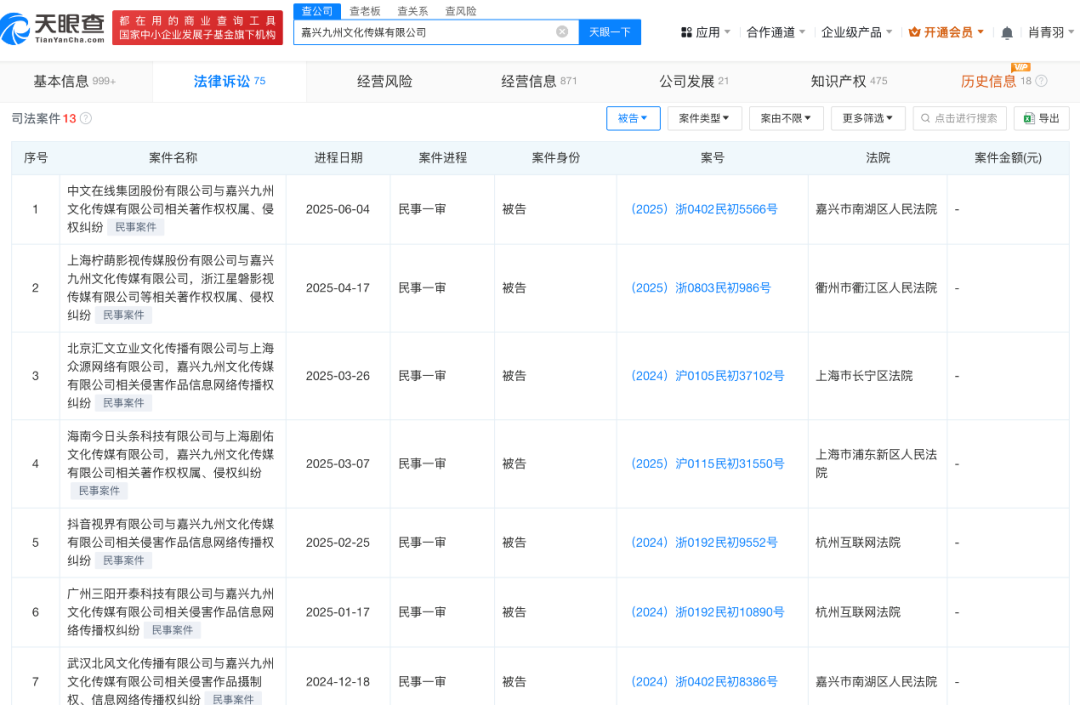Click the 应用 grid icon
Screen dimensions: 1080x705
[686, 32]
